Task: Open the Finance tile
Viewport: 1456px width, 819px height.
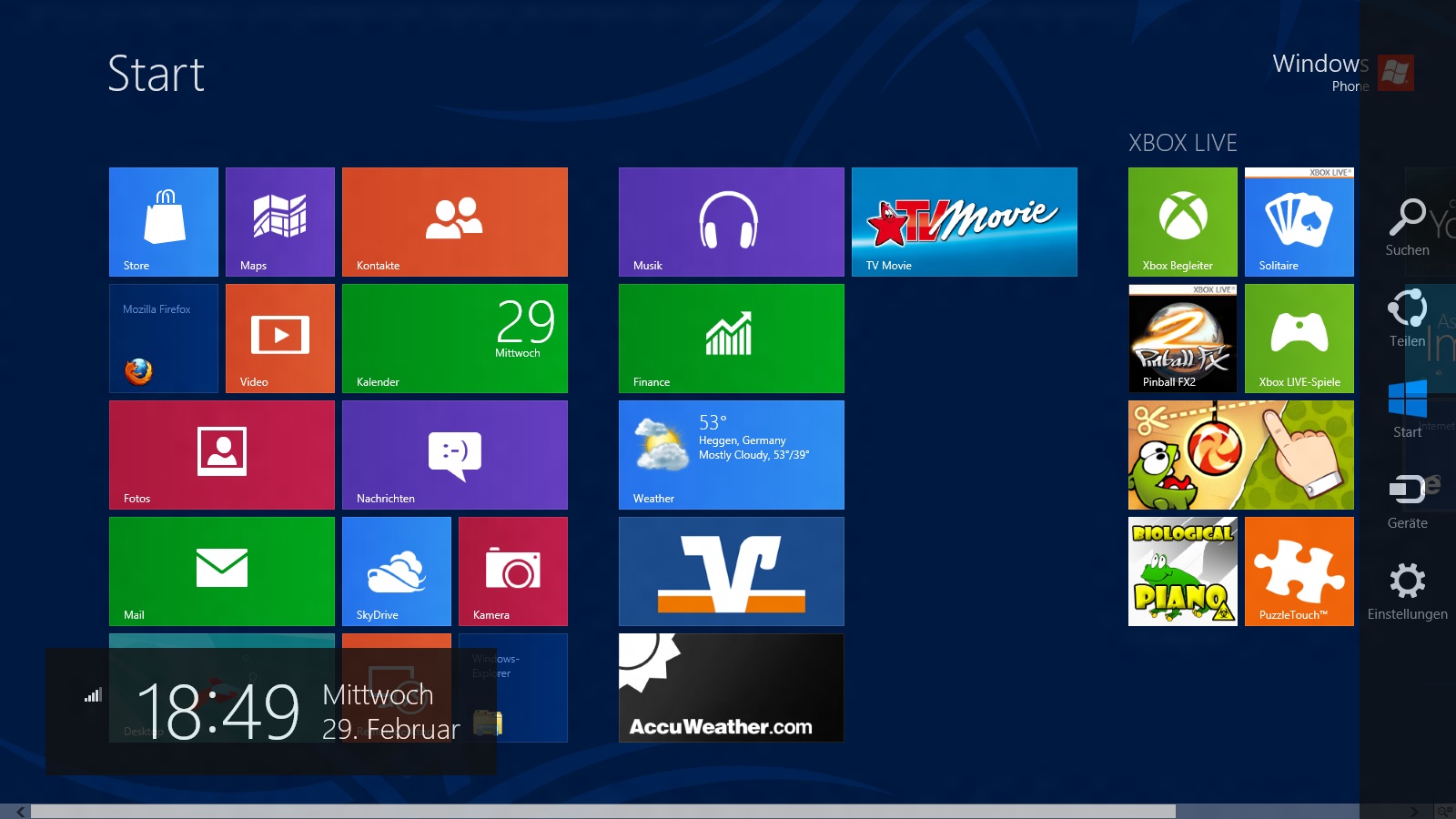Action: tap(732, 339)
